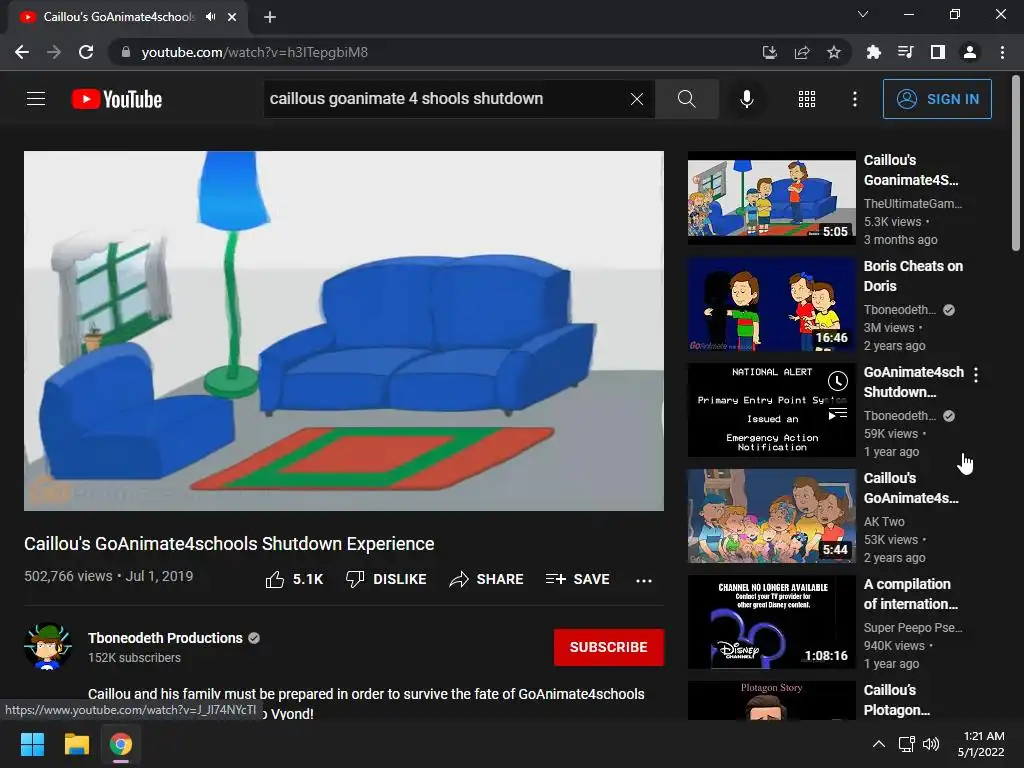
Task: Select the Caillou's GoAnimate4schools tab
Action: [118, 17]
